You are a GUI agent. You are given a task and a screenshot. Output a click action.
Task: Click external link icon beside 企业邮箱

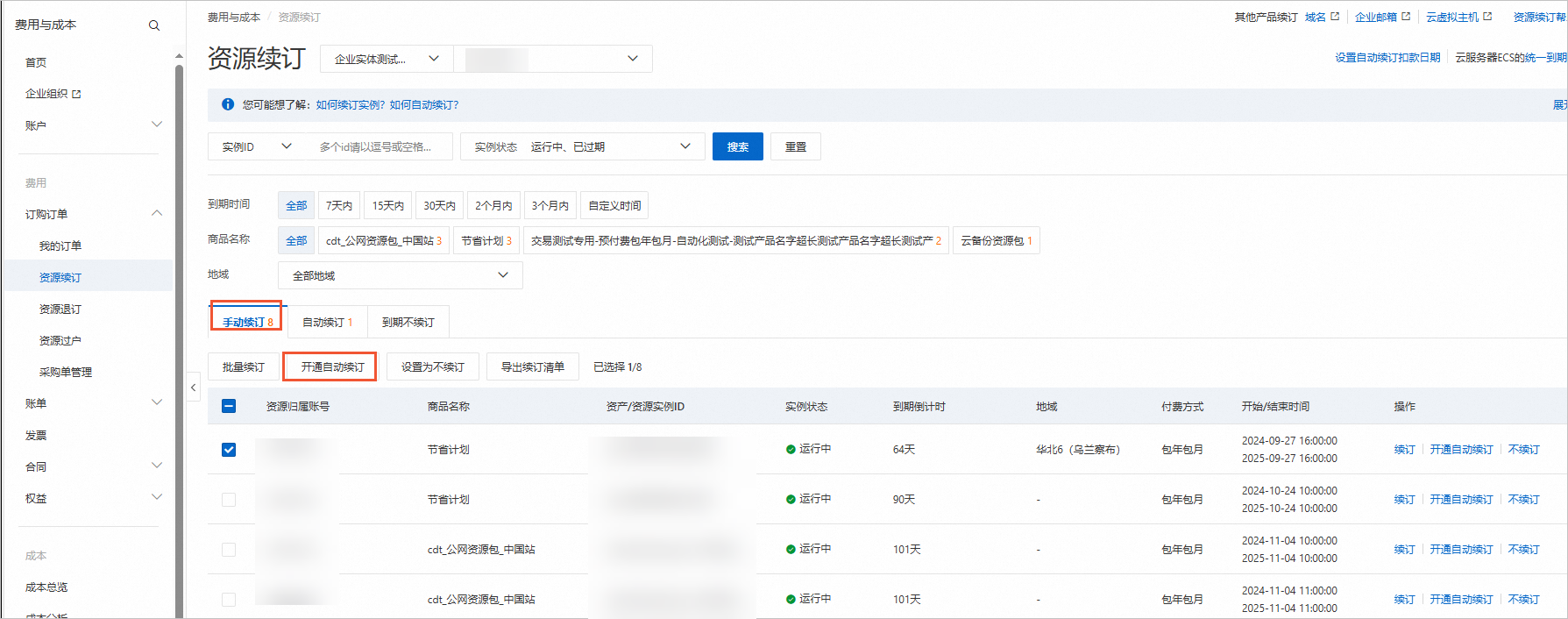(1406, 17)
